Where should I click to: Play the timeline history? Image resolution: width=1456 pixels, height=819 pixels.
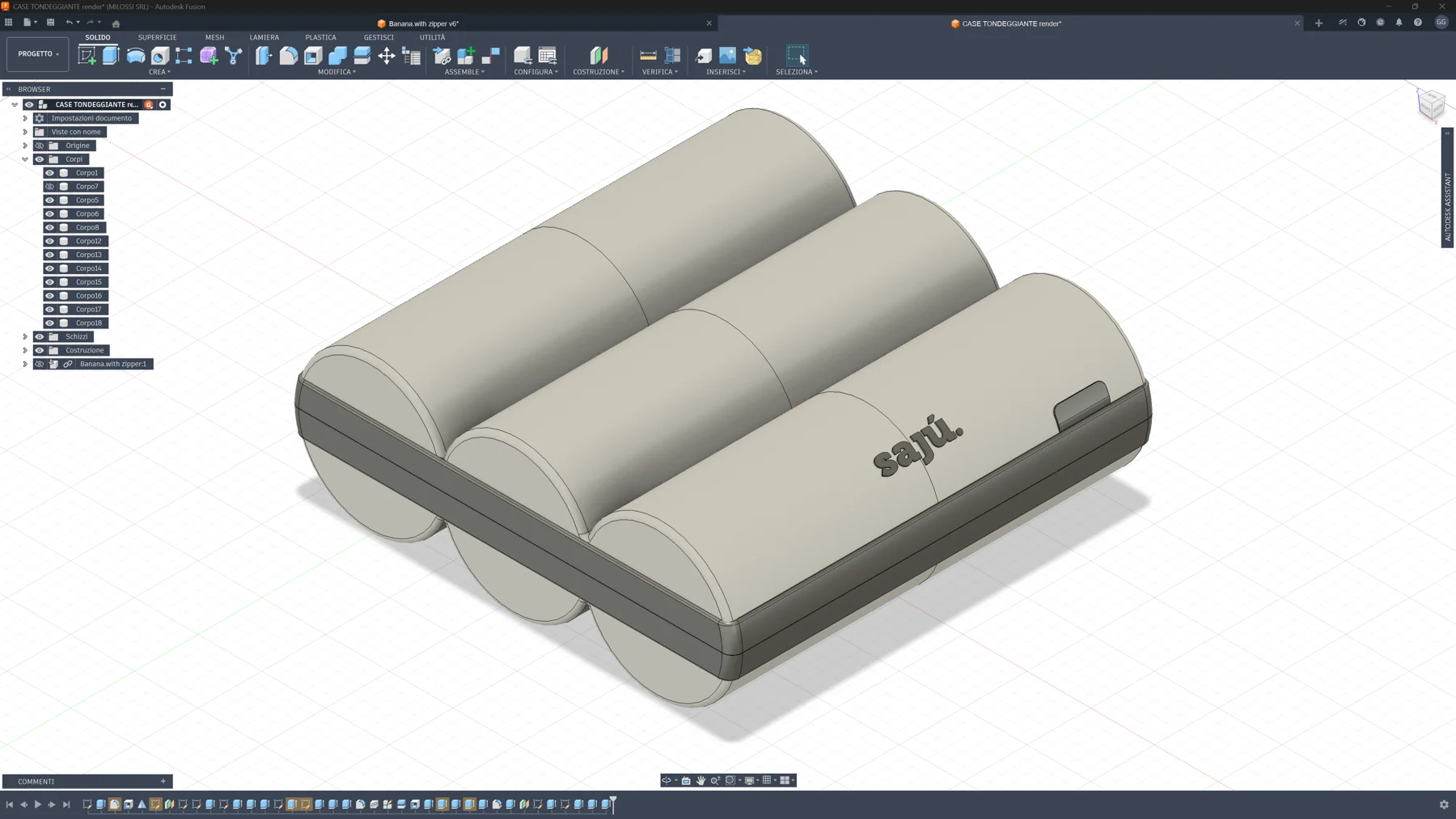click(37, 804)
